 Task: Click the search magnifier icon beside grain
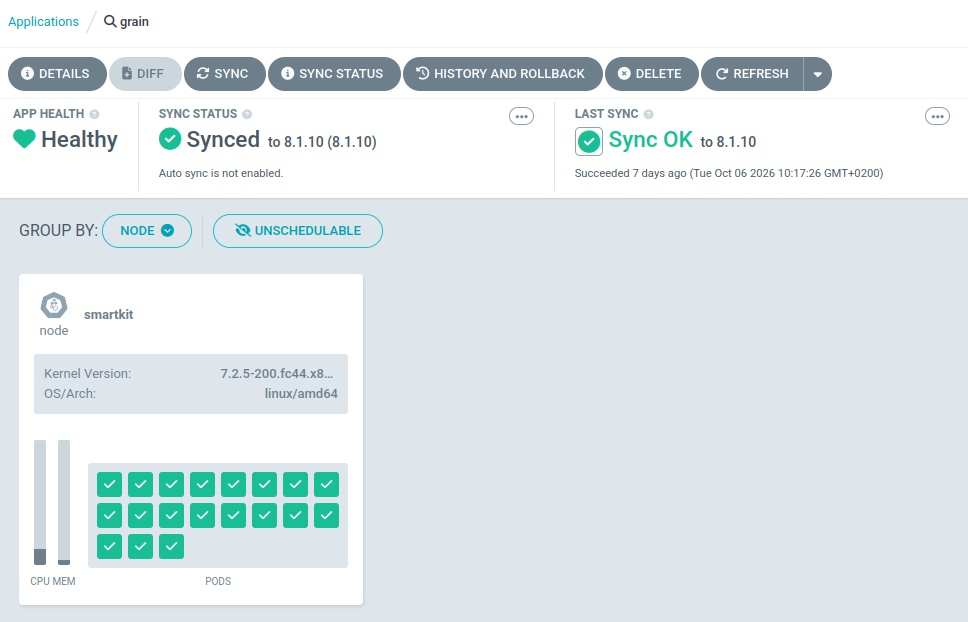(x=110, y=22)
